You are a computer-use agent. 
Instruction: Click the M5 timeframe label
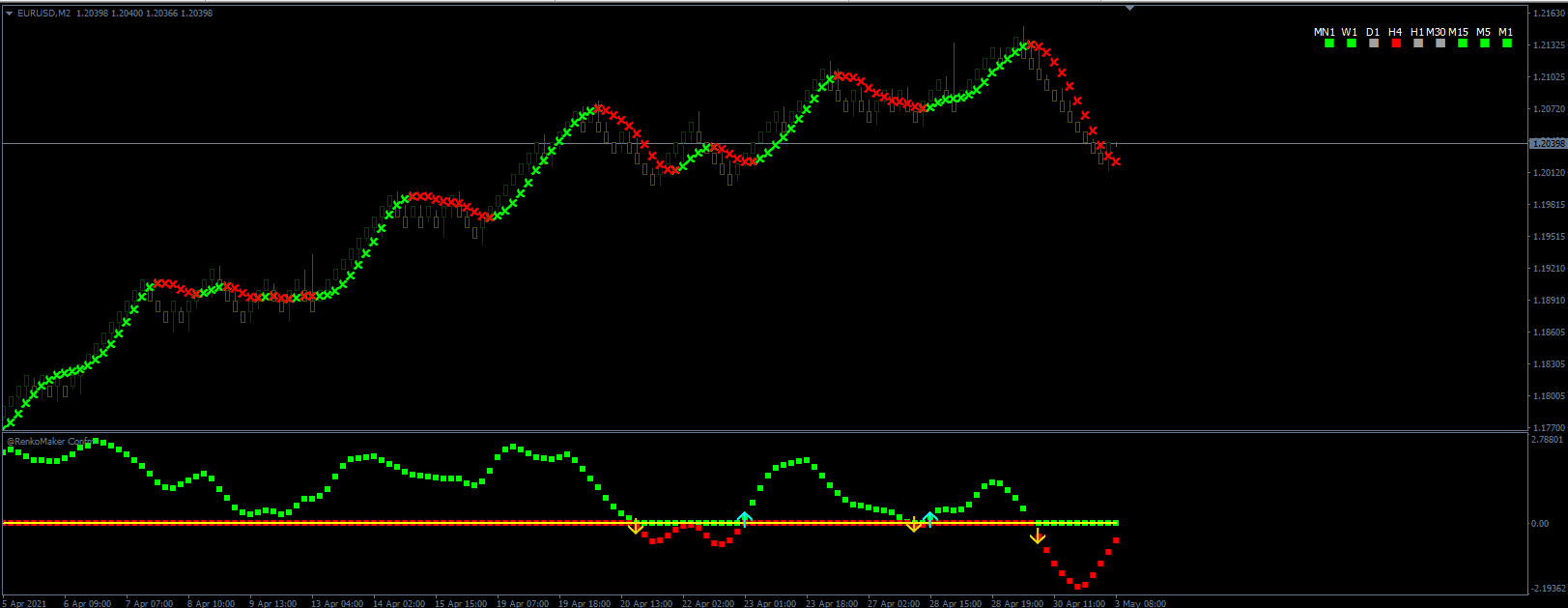tap(1483, 32)
